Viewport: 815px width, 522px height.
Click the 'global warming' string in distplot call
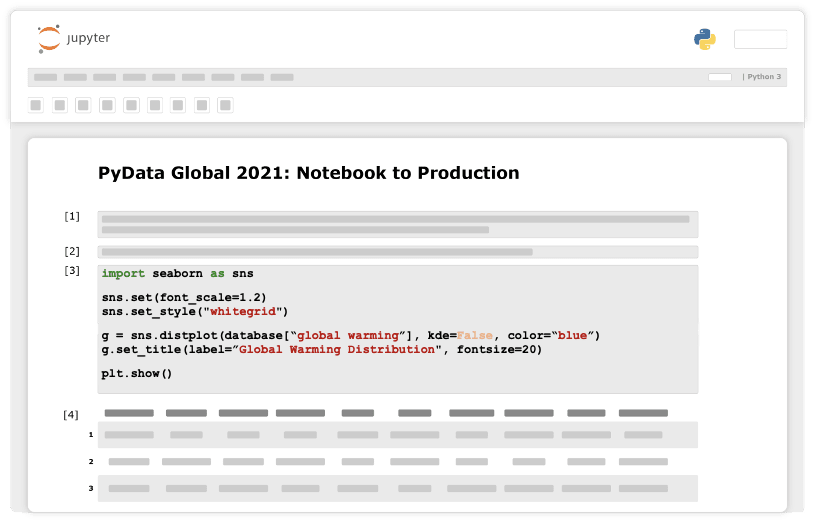[347, 336]
